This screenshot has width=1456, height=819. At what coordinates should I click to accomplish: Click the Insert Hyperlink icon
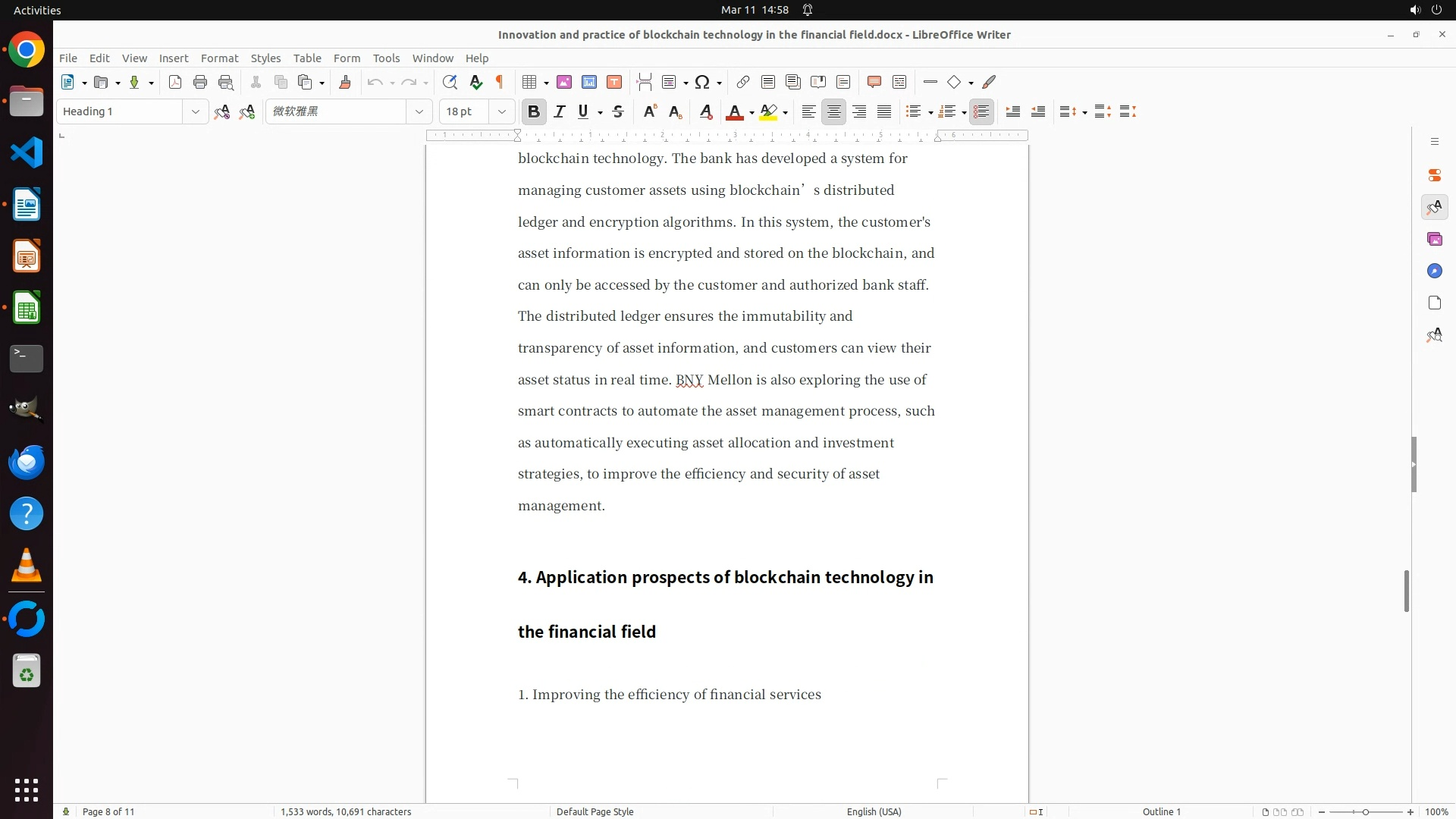[743, 82]
